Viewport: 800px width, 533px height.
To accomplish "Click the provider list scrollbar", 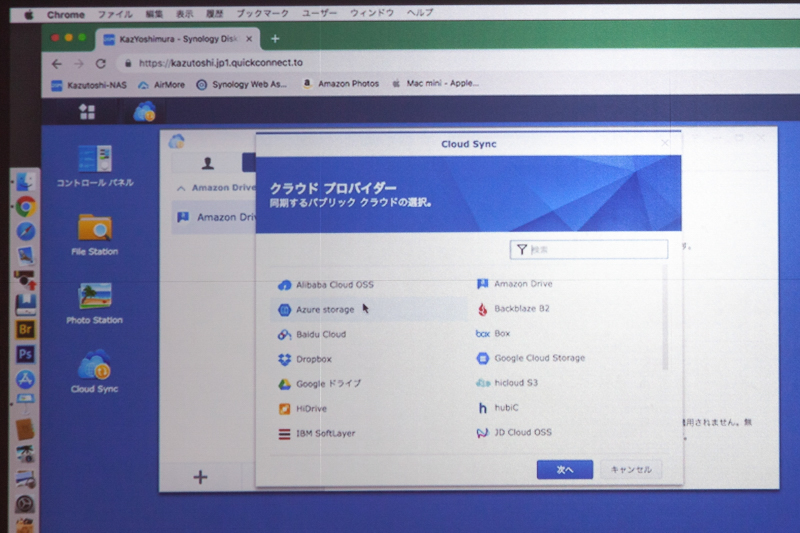I will [x=665, y=317].
